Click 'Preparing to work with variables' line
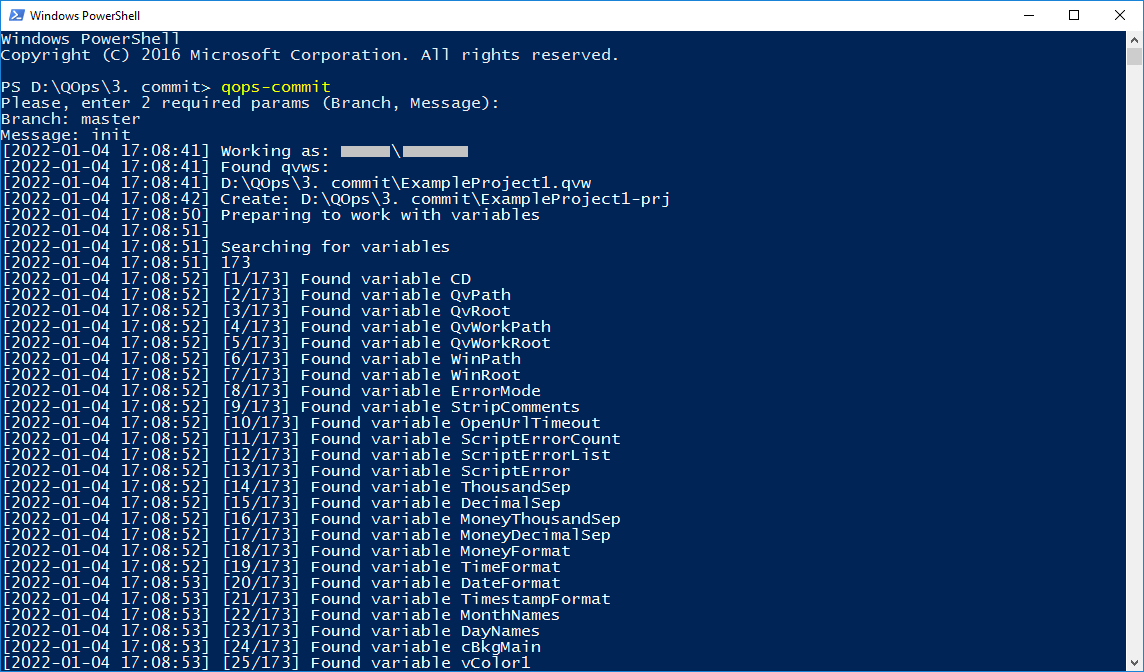Viewport: 1144px width, 672px height. 271,215
